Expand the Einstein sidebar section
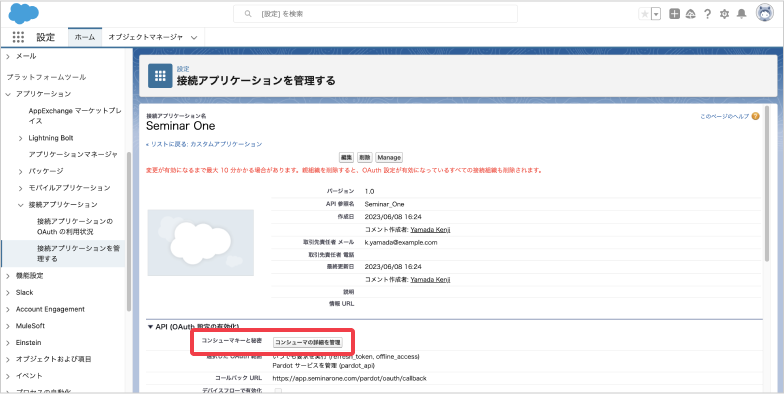The width and height of the screenshot is (784, 394). pos(8,343)
